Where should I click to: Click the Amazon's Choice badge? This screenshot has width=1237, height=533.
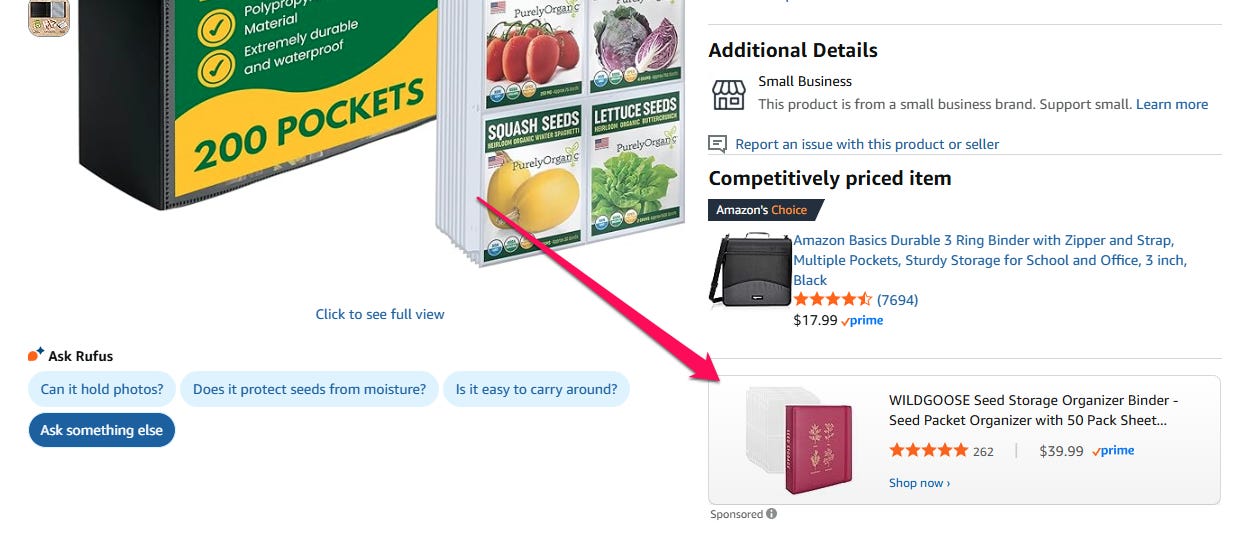(x=765, y=210)
